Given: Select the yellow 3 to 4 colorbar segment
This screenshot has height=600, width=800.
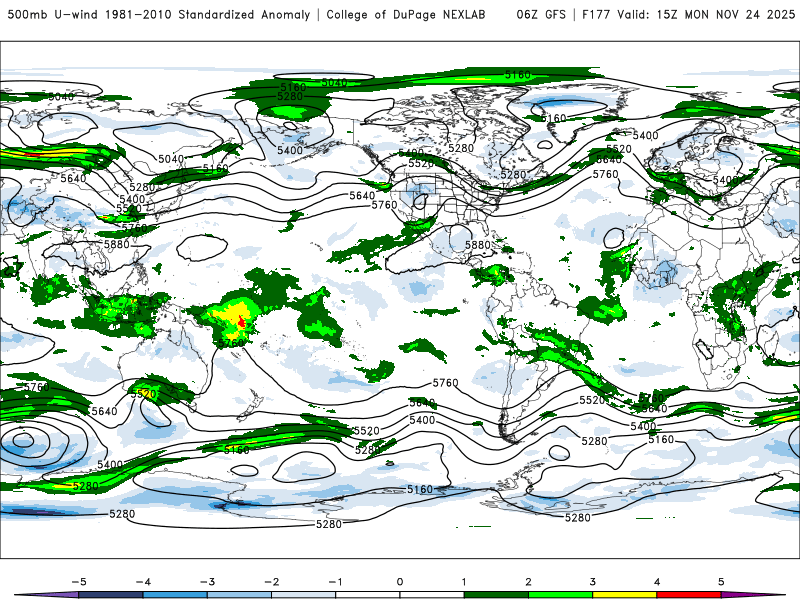Looking at the screenshot, I should pos(625,595).
